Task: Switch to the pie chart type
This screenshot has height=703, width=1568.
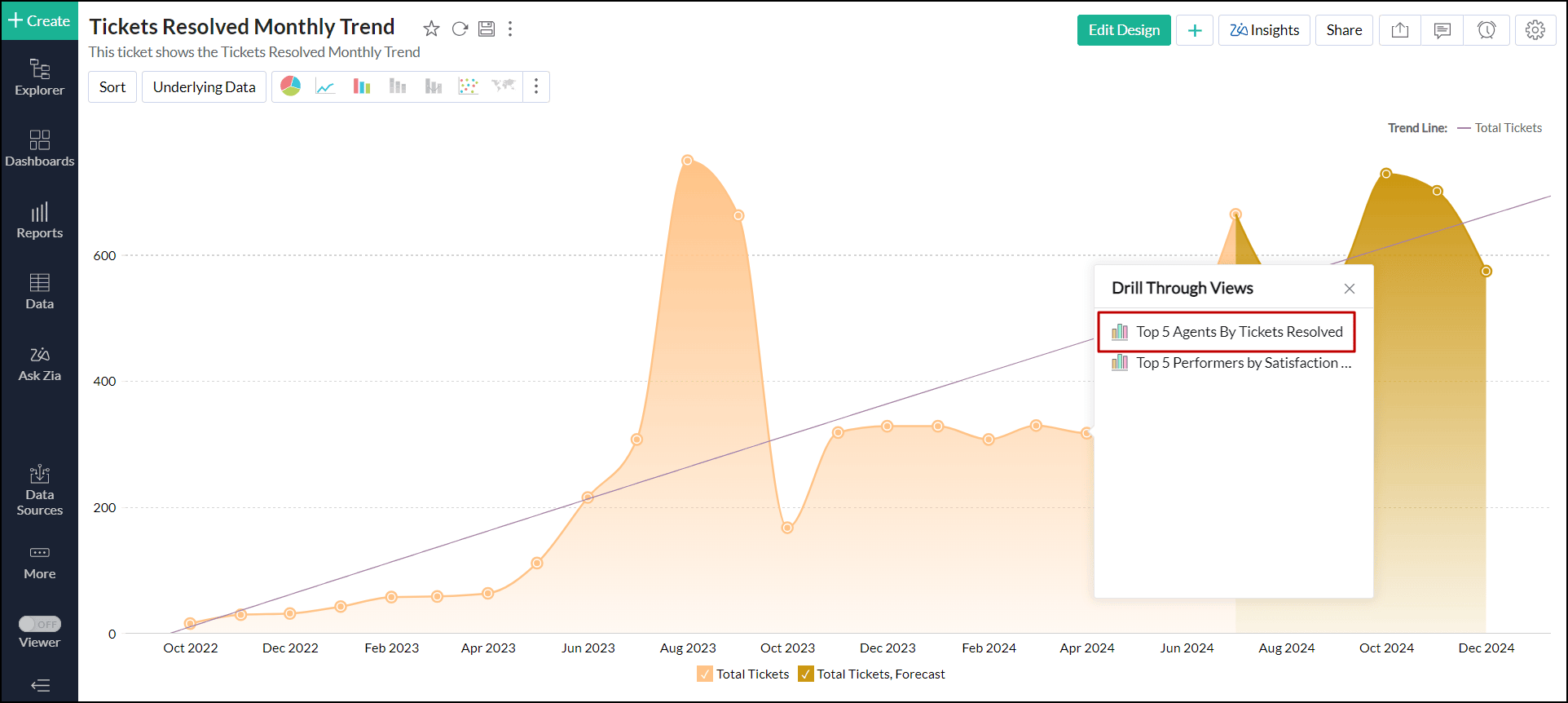Action: [x=291, y=86]
